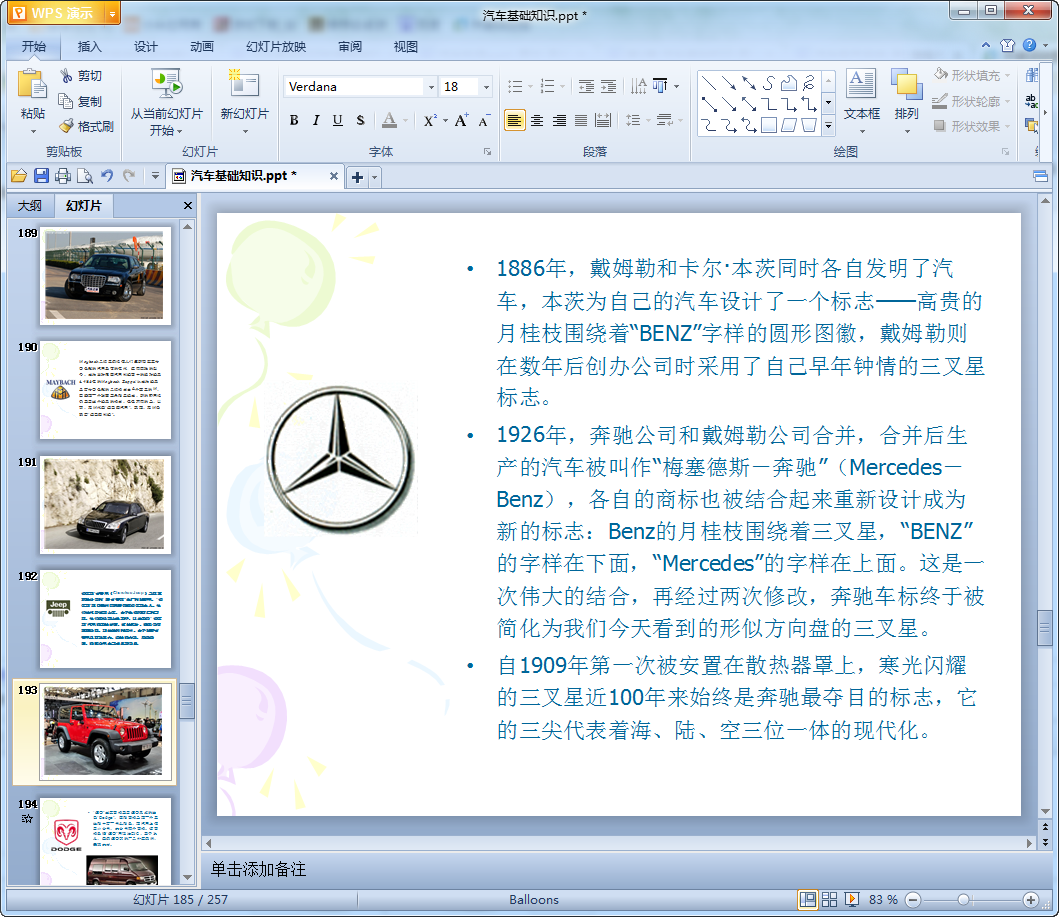The image size is (1059, 917).
Task: Open WPS help question mark icon
Action: pos(1029,45)
